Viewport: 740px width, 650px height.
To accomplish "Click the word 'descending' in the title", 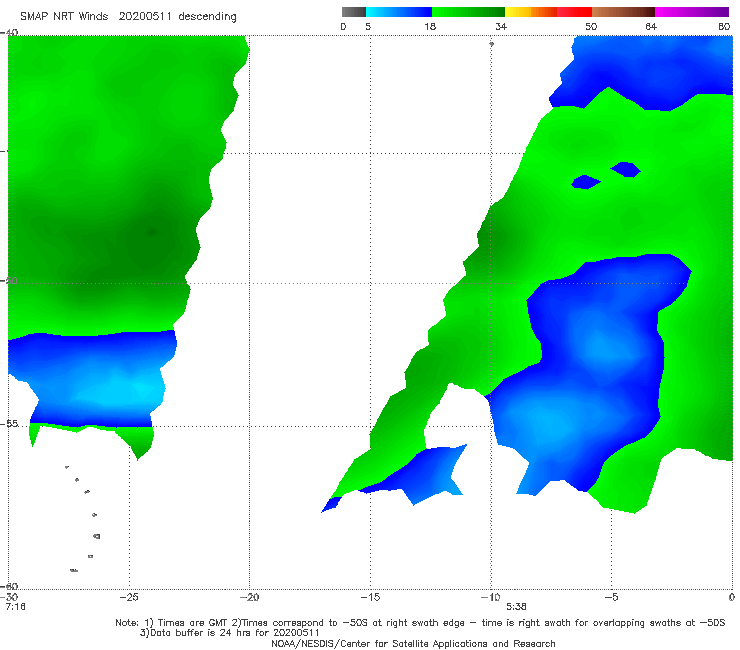I will pos(207,17).
